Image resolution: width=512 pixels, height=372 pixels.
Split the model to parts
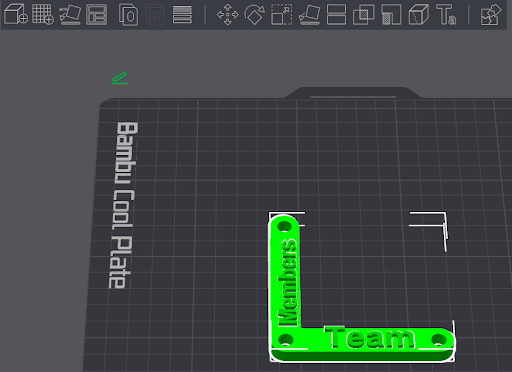pyautogui.click(x=155, y=14)
